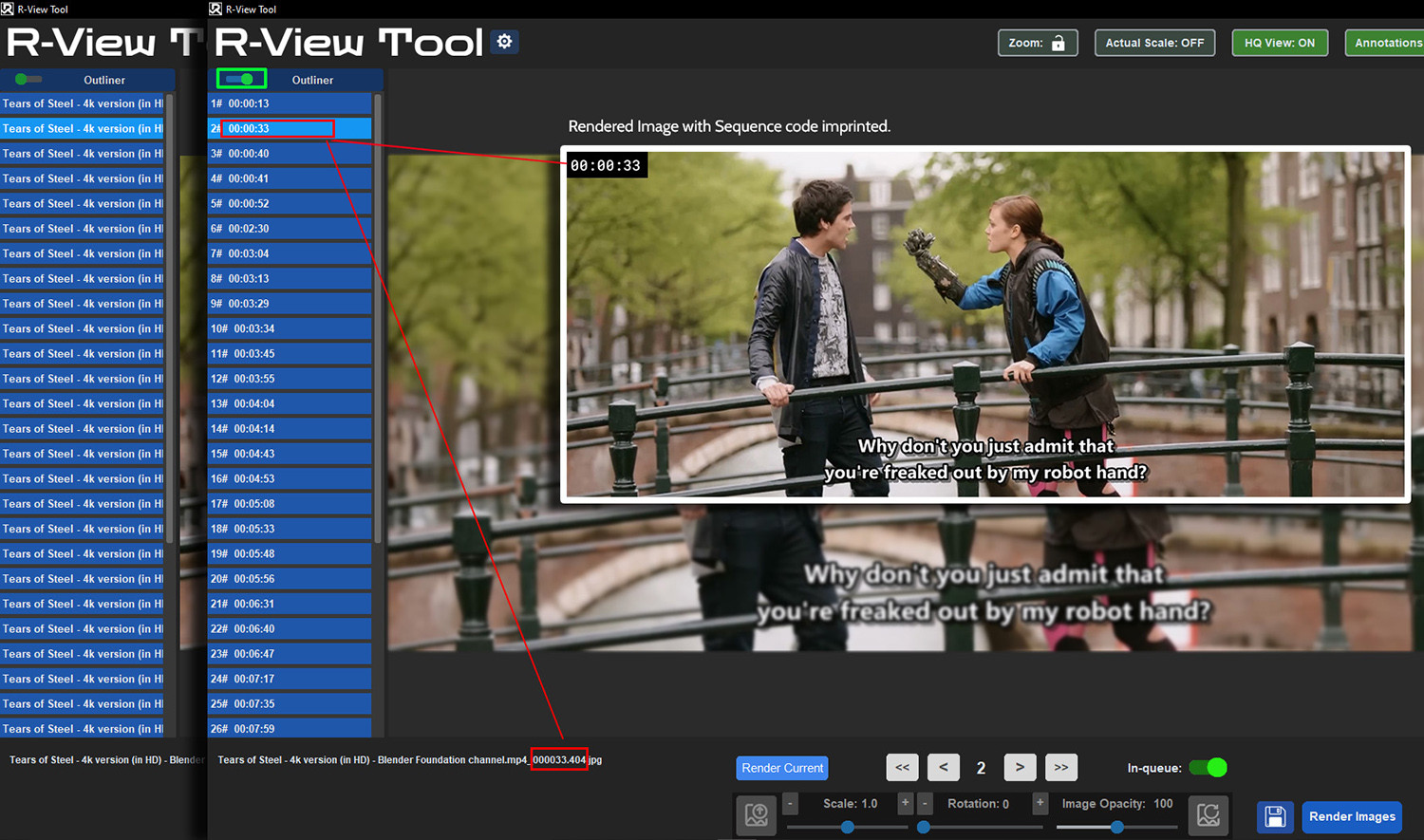Click highlighted Tears of Steel row in back window
Screen dimensions: 1424x840
(82, 128)
